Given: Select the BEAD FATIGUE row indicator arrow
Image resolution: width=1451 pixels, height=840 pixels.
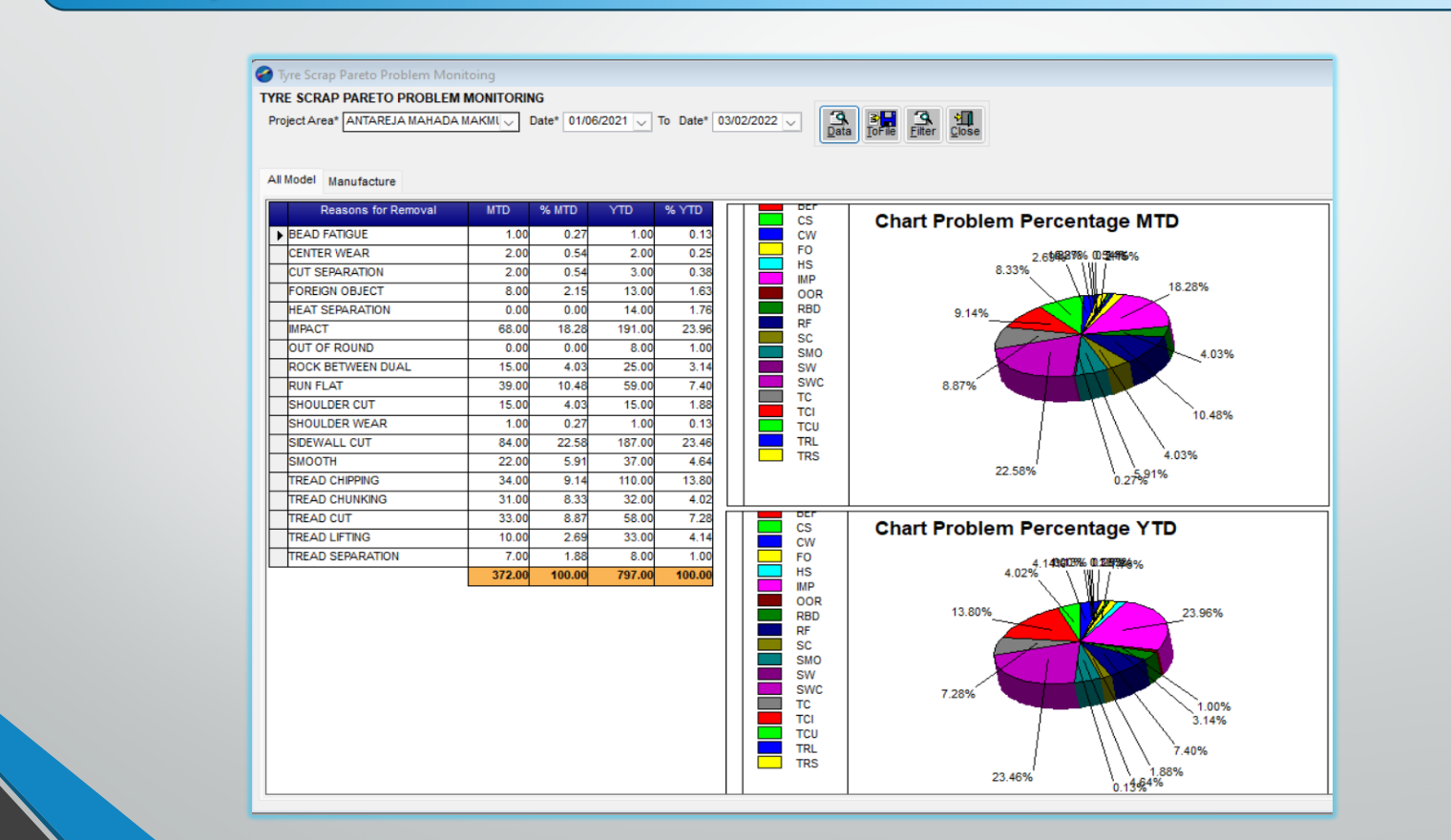Looking at the screenshot, I should (x=279, y=235).
